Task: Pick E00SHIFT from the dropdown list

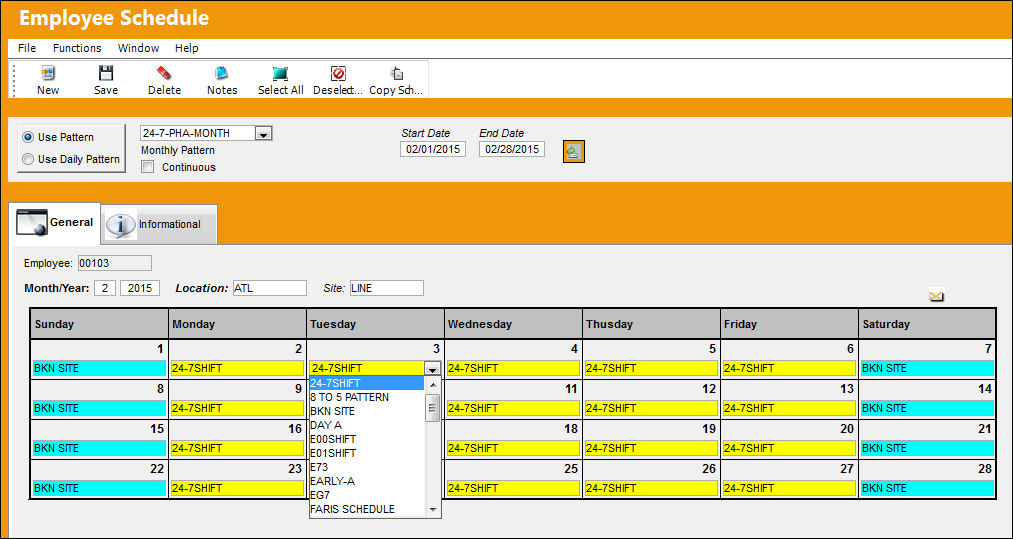Action: pos(366,439)
